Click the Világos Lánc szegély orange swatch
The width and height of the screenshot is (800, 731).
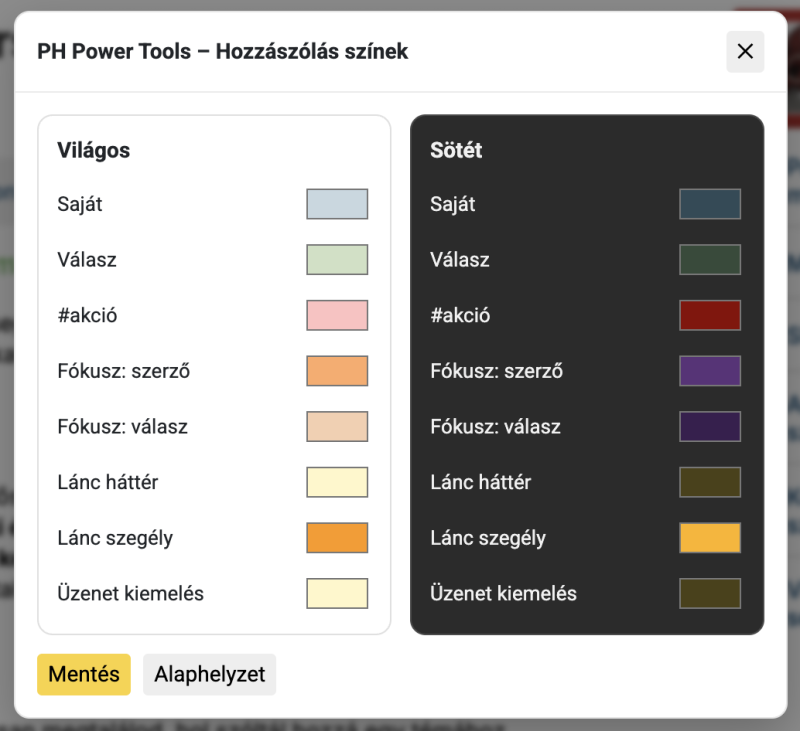(337, 538)
